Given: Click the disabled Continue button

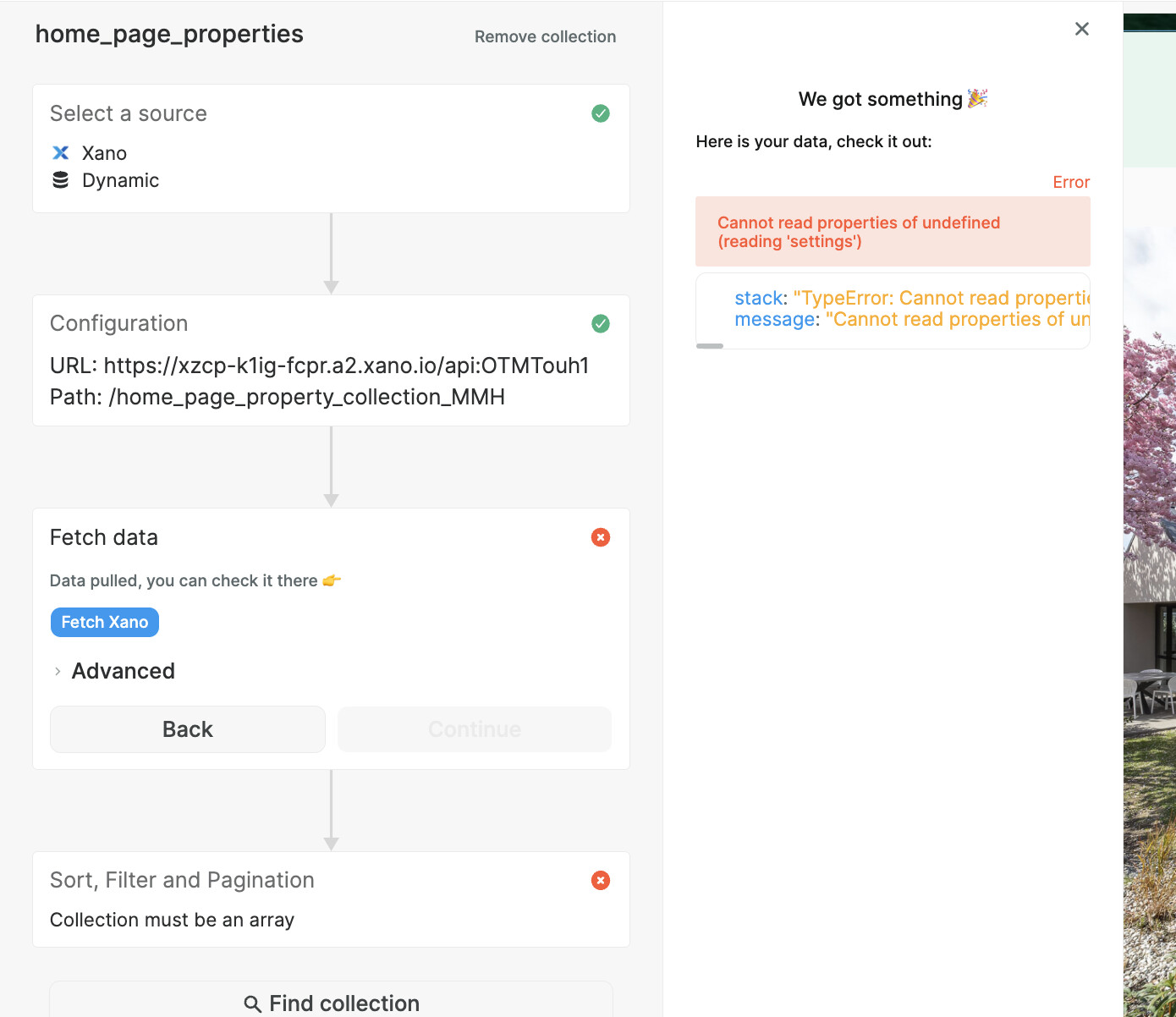Looking at the screenshot, I should click(475, 729).
